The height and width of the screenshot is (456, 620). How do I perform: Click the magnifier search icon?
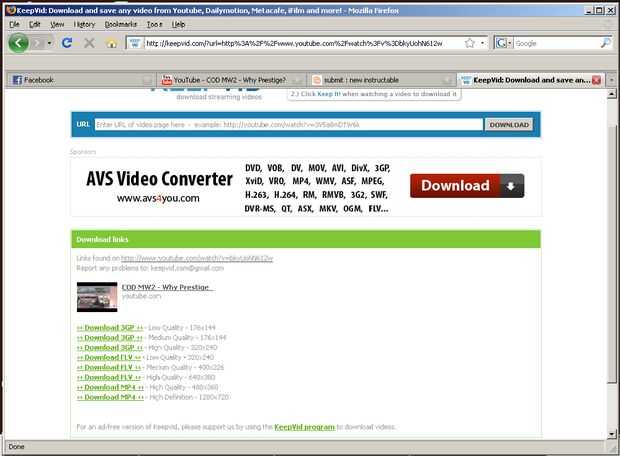pyautogui.click(x=605, y=43)
